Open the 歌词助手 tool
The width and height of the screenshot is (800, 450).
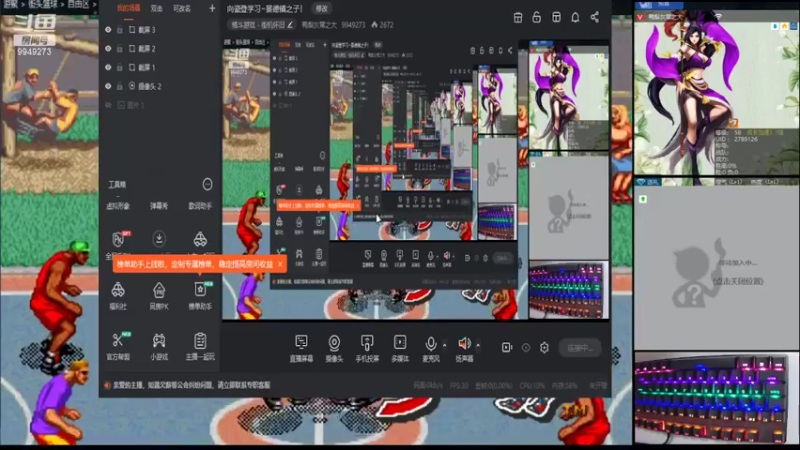tap(199, 206)
